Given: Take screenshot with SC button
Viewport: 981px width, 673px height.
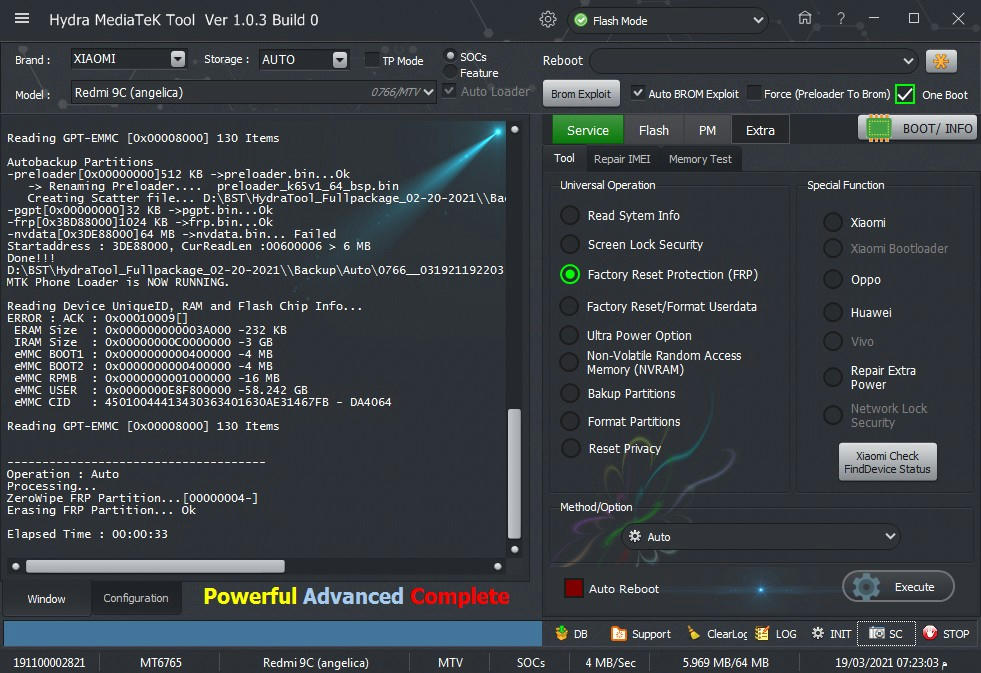Looking at the screenshot, I should coord(886,634).
